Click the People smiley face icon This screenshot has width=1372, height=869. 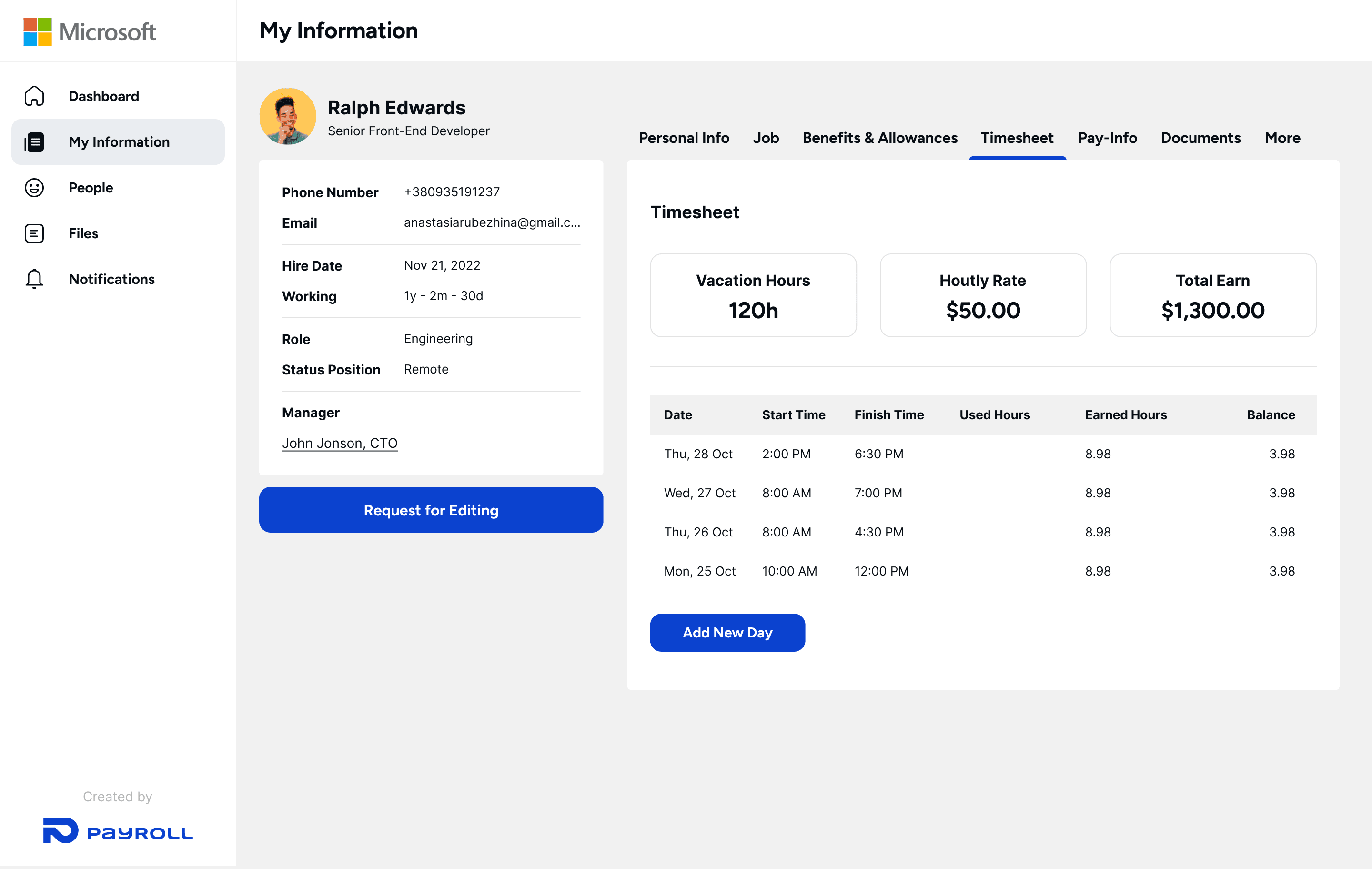click(x=34, y=188)
